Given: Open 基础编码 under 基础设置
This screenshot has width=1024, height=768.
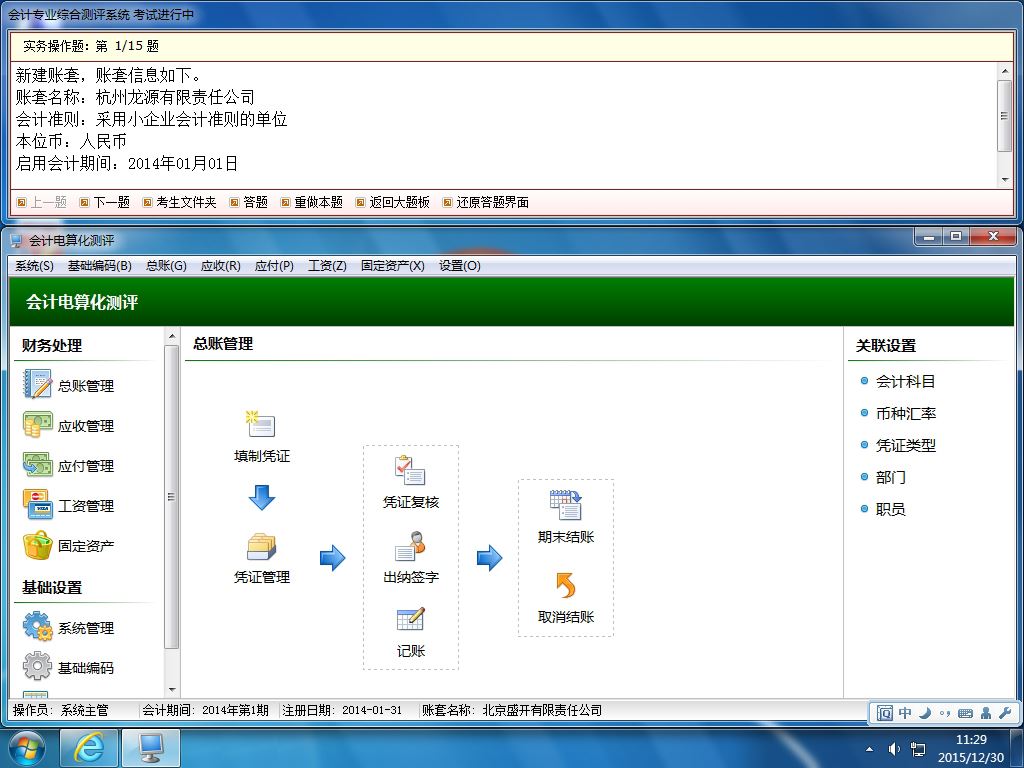Looking at the screenshot, I should (x=69, y=667).
